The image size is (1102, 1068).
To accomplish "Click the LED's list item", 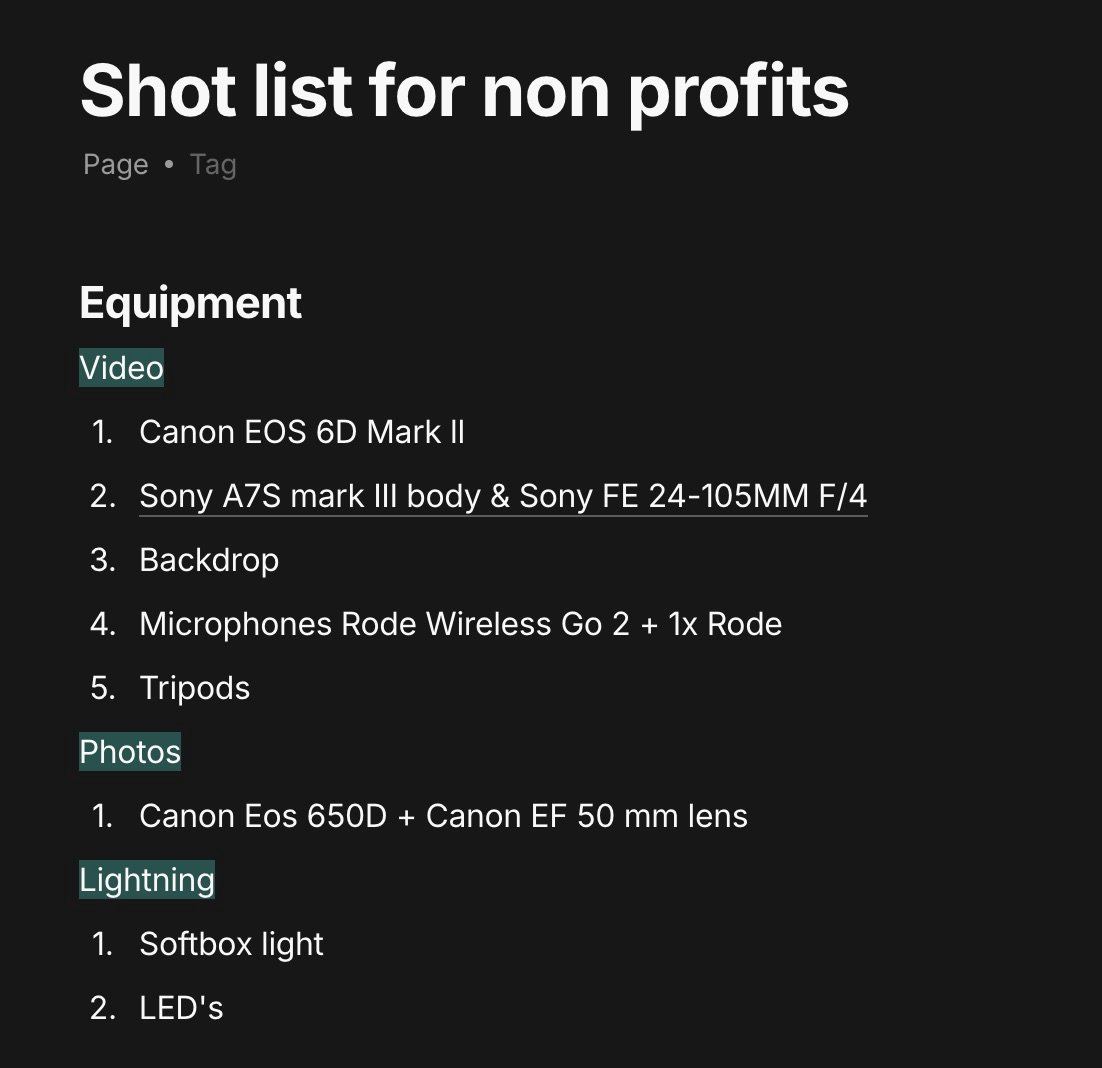I will tap(181, 1008).
